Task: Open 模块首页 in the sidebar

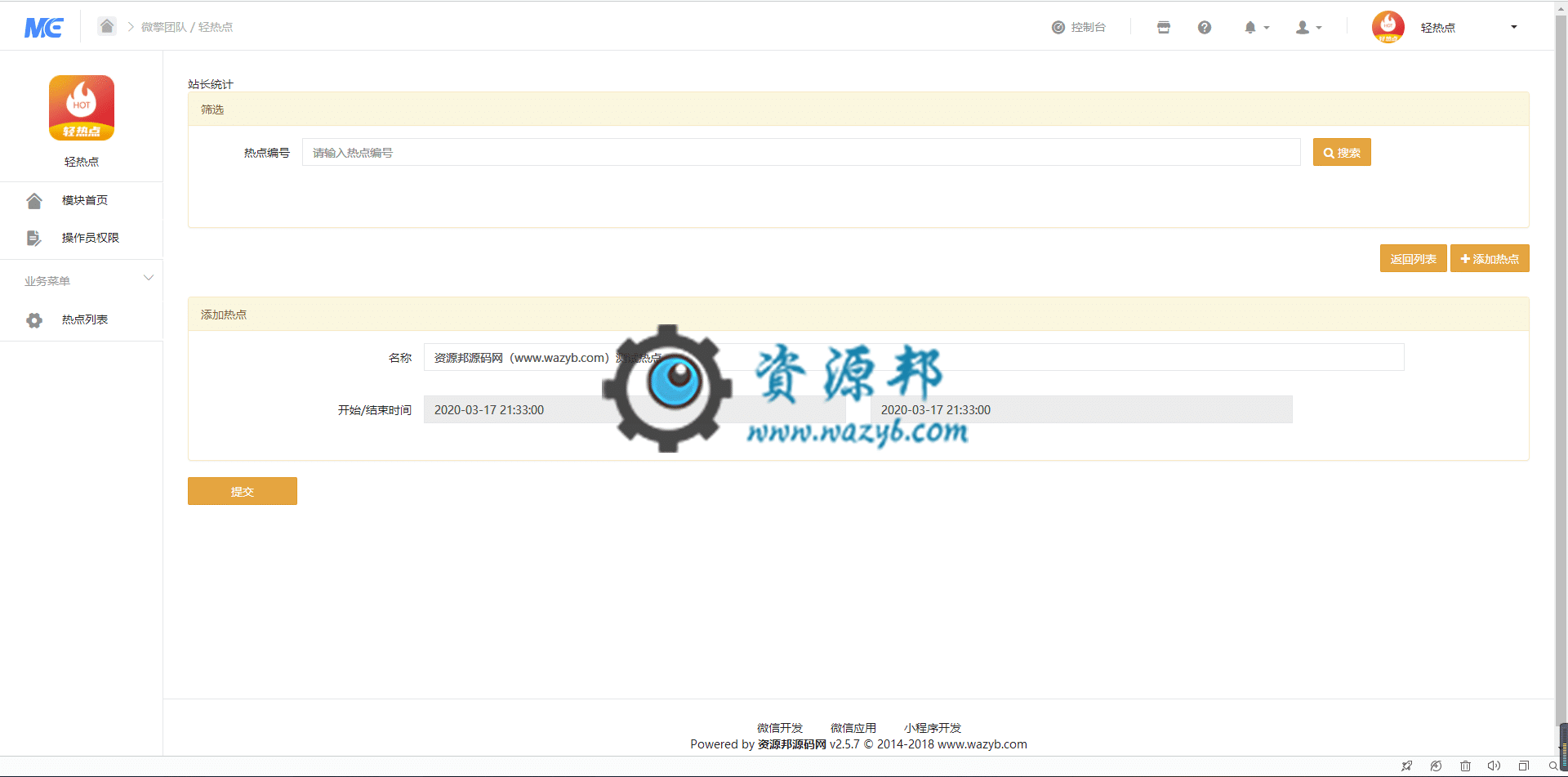Action: pyautogui.click(x=85, y=200)
